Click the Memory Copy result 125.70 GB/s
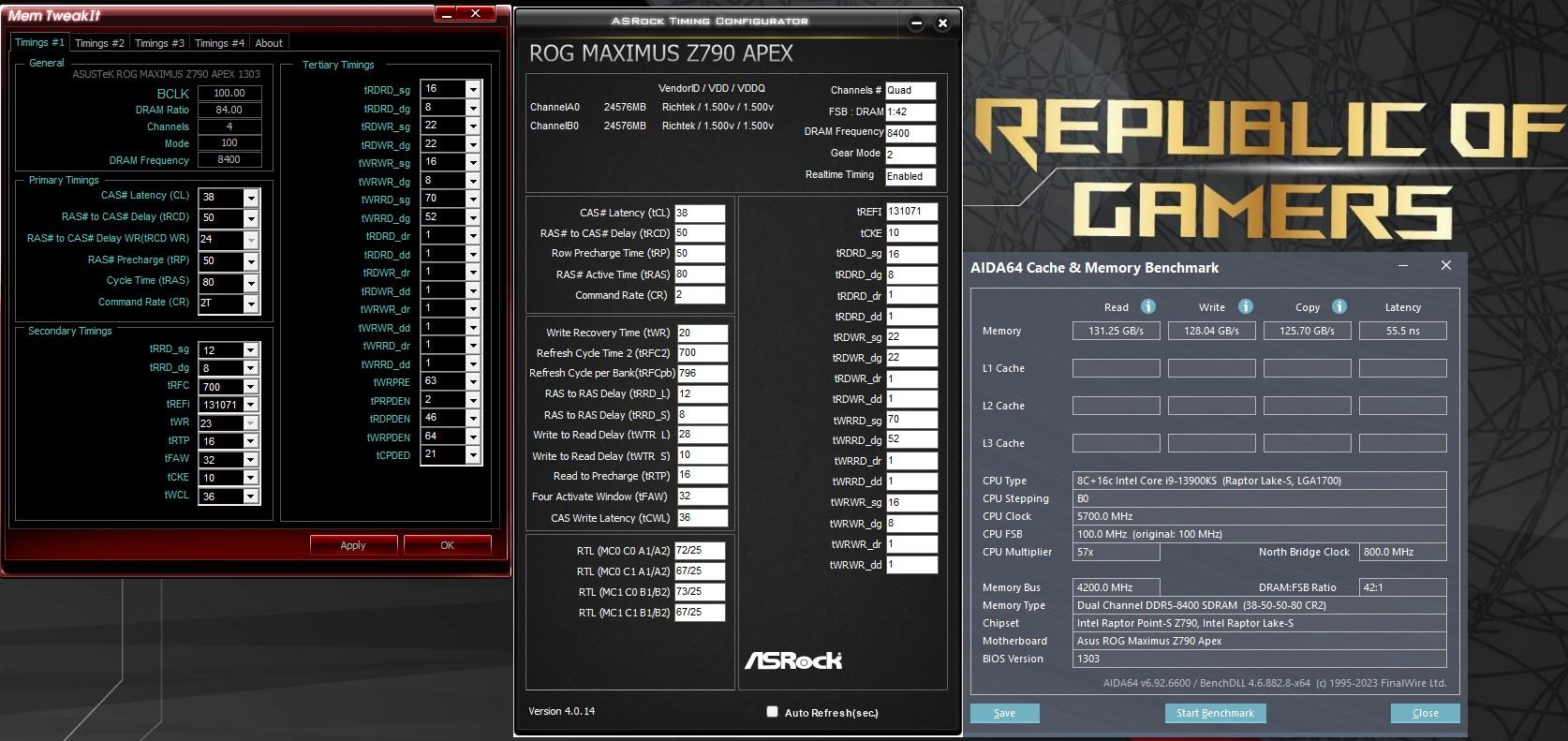Viewport: 1568px width, 741px height. click(x=1307, y=331)
